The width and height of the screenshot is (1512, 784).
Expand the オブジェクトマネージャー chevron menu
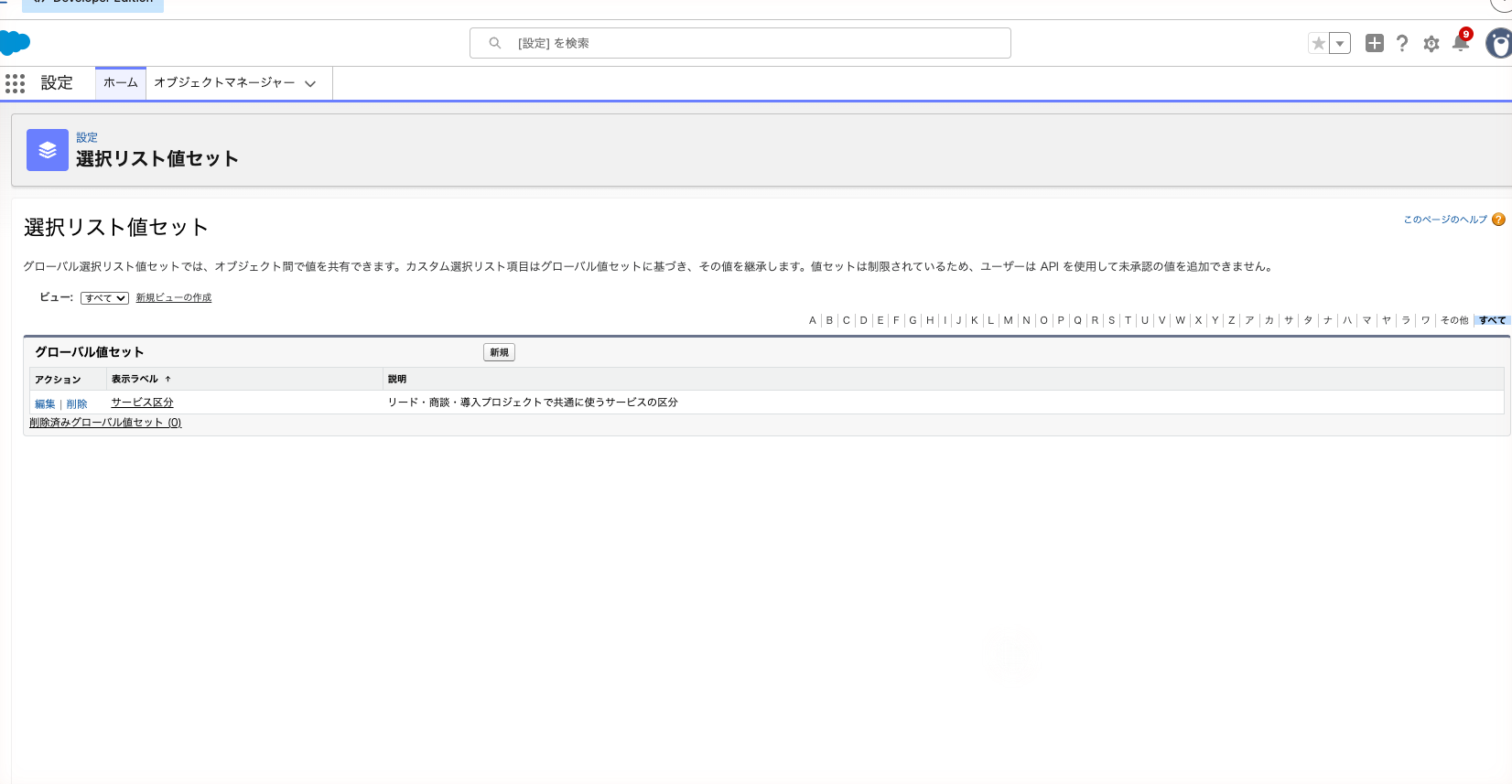point(310,83)
